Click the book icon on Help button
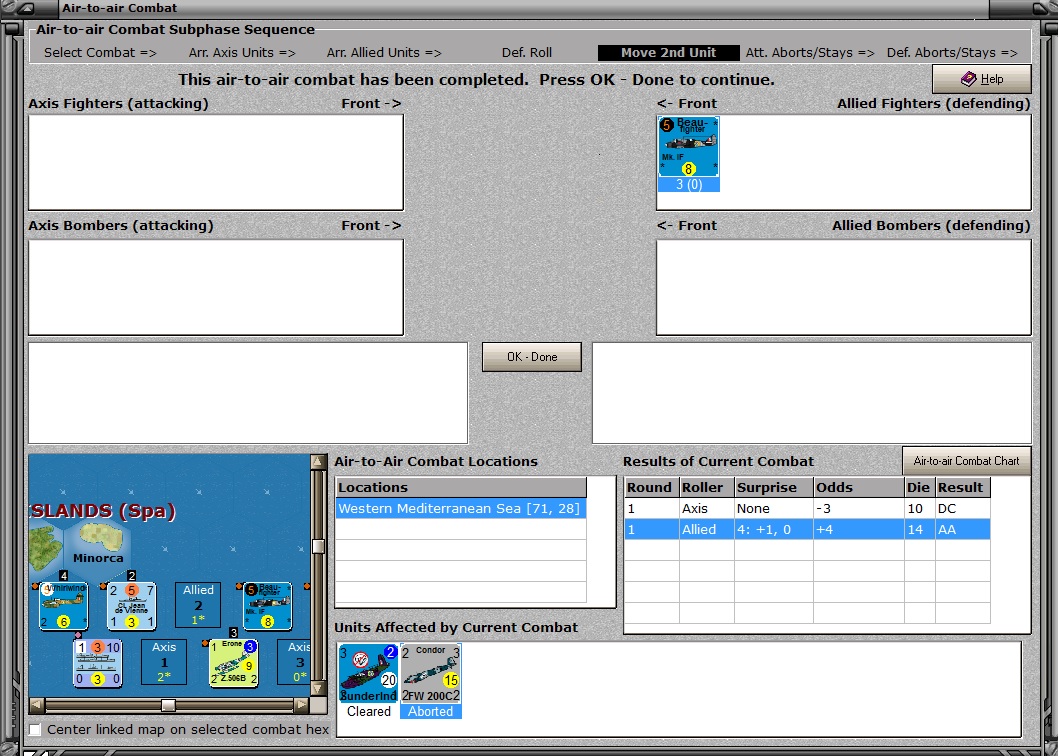Screen dimensions: 1058x756 968,79
